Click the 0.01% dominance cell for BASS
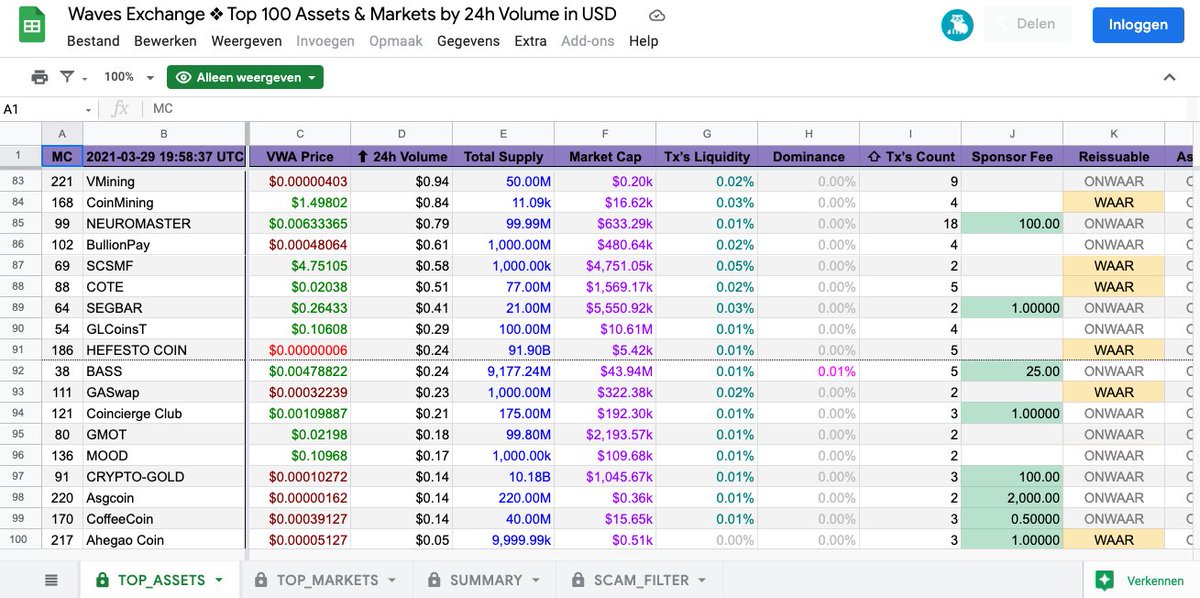Screen dimensions: 1200x598 click(808, 371)
